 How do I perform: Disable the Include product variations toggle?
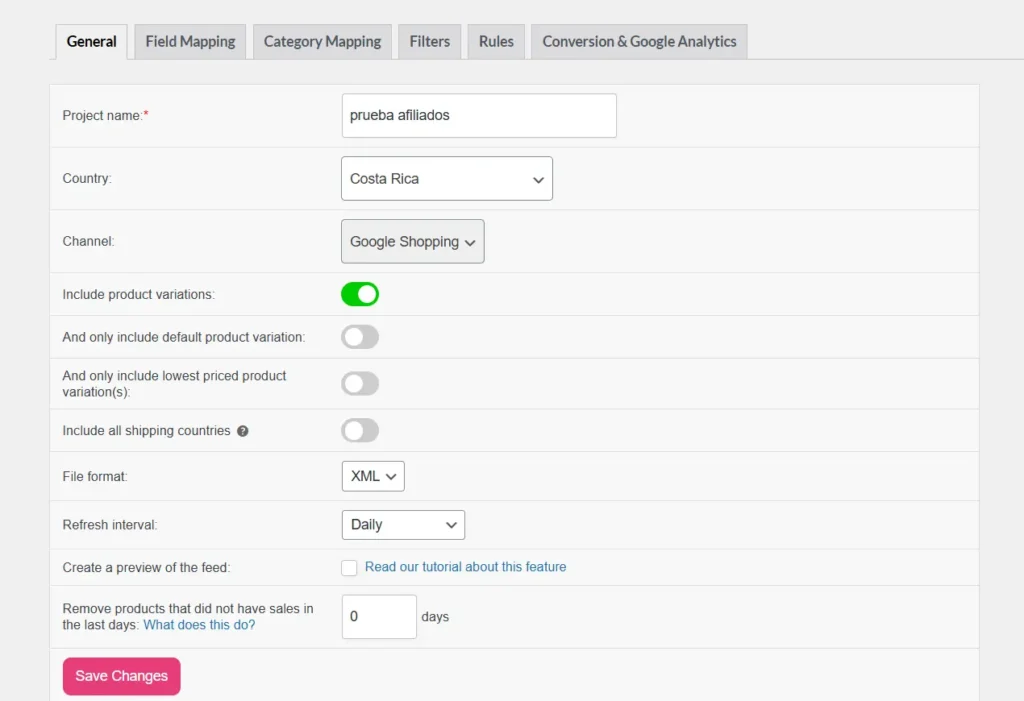click(360, 294)
